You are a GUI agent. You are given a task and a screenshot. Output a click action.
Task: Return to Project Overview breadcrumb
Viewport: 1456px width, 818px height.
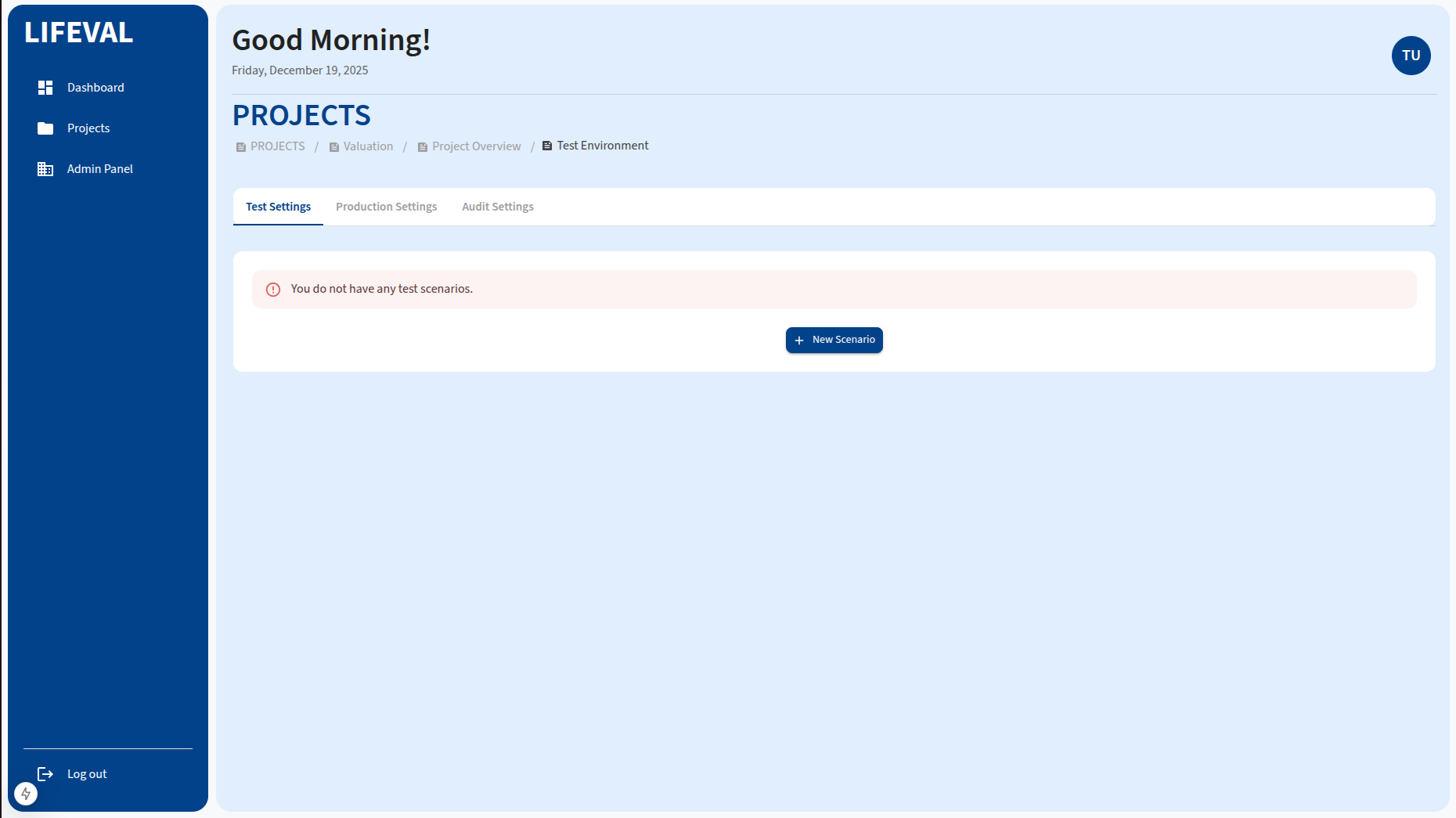[476, 146]
